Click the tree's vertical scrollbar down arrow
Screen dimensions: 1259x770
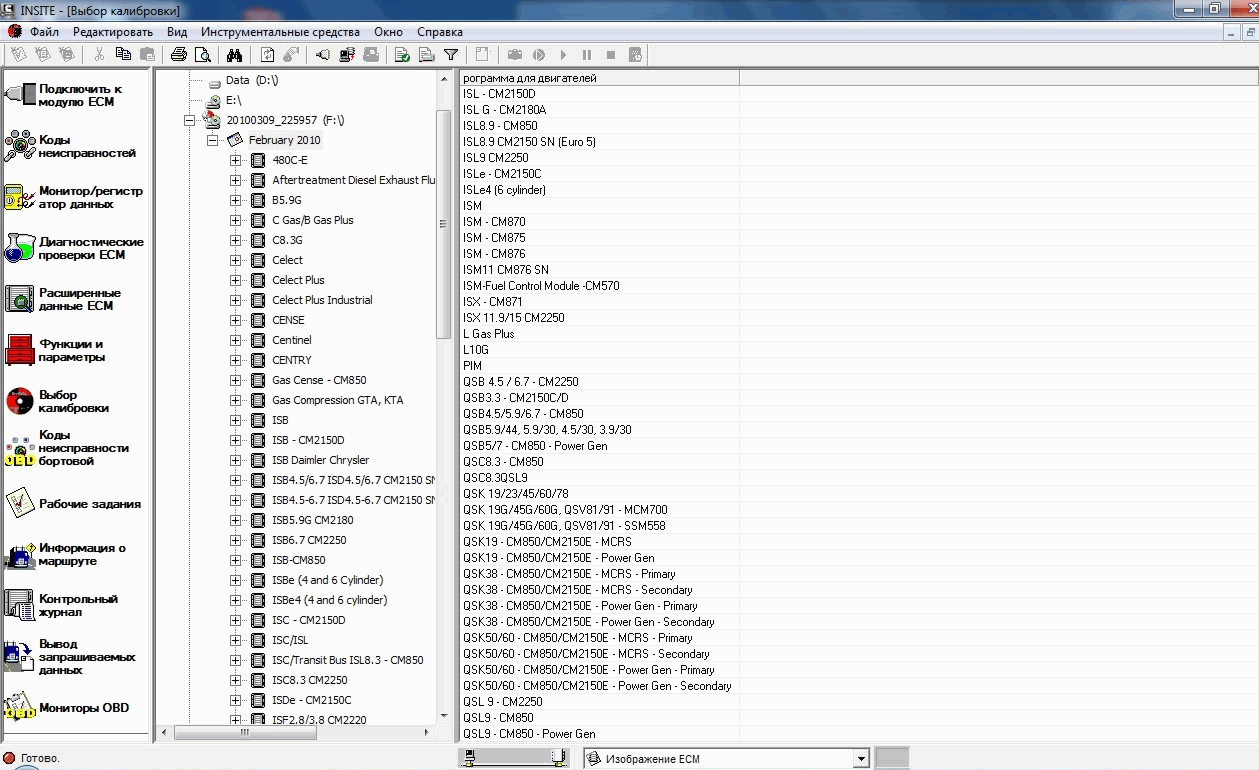(444, 716)
